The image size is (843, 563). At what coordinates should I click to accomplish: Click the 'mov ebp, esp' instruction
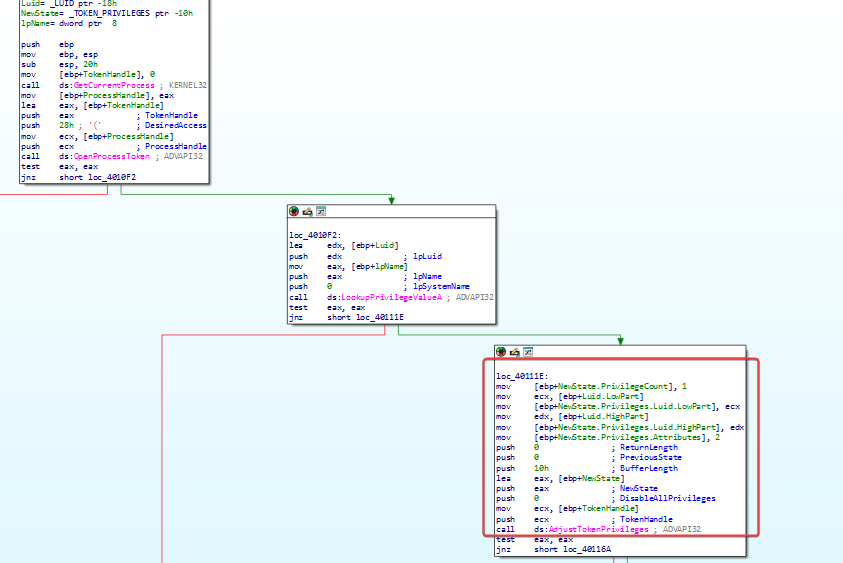[60, 54]
